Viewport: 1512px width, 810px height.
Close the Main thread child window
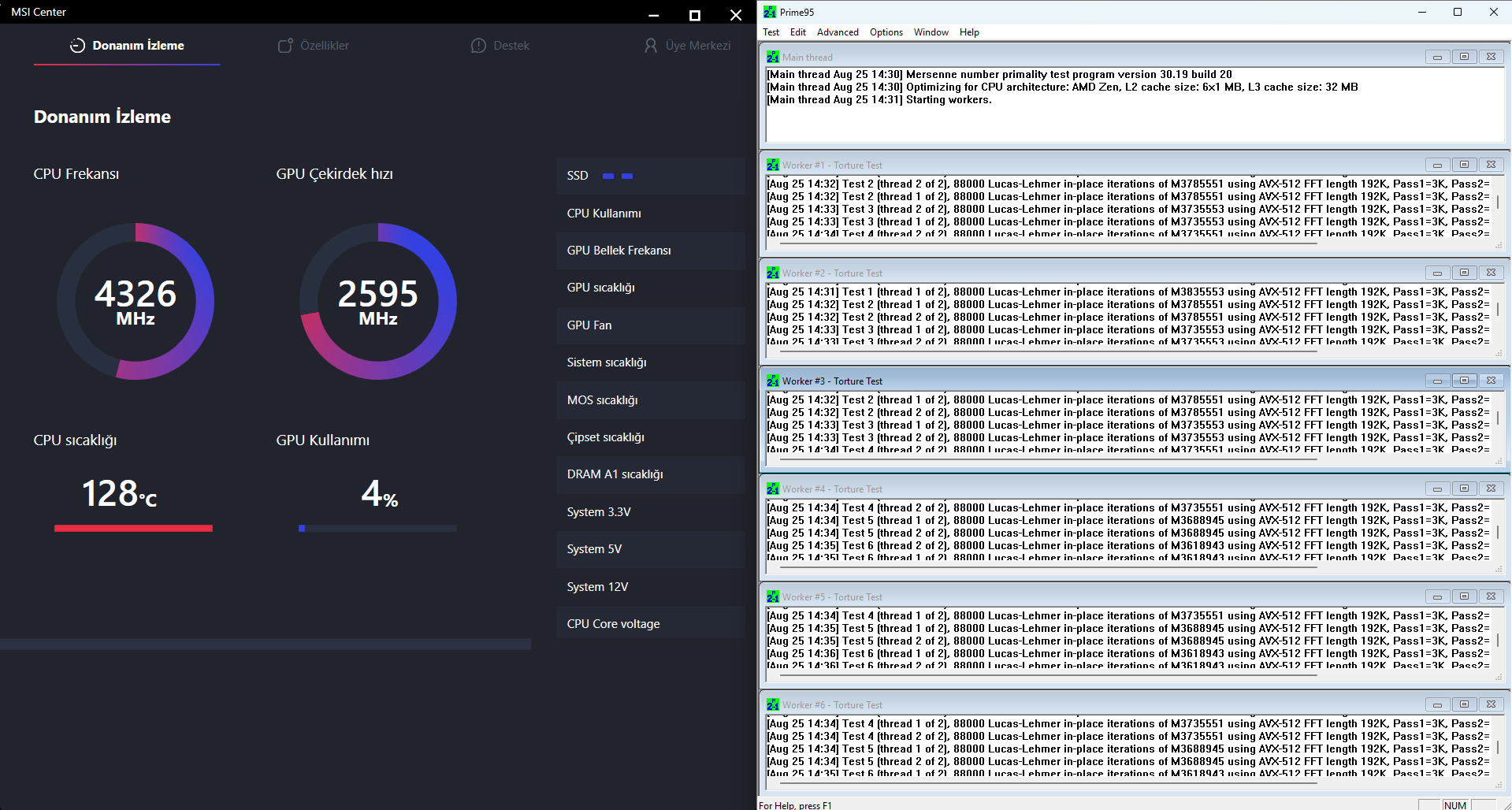[1491, 57]
